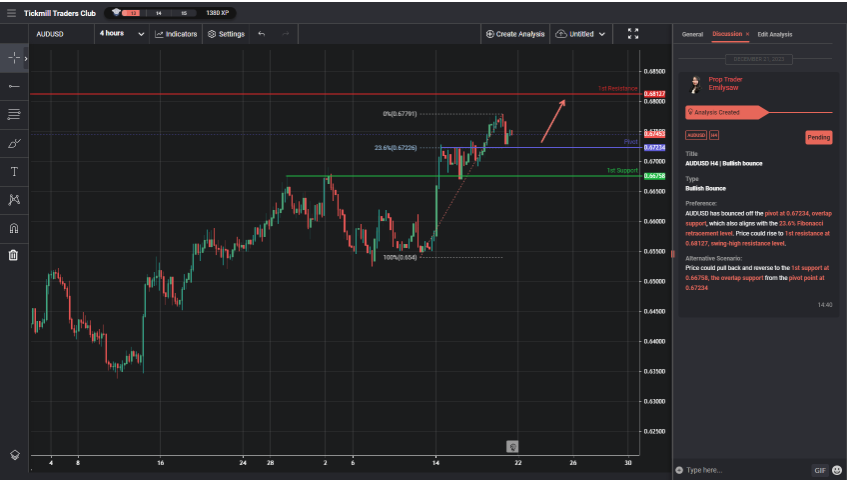Open the layers object tree icon
Image resolution: width=847 pixels, height=480 pixels.
(x=15, y=455)
